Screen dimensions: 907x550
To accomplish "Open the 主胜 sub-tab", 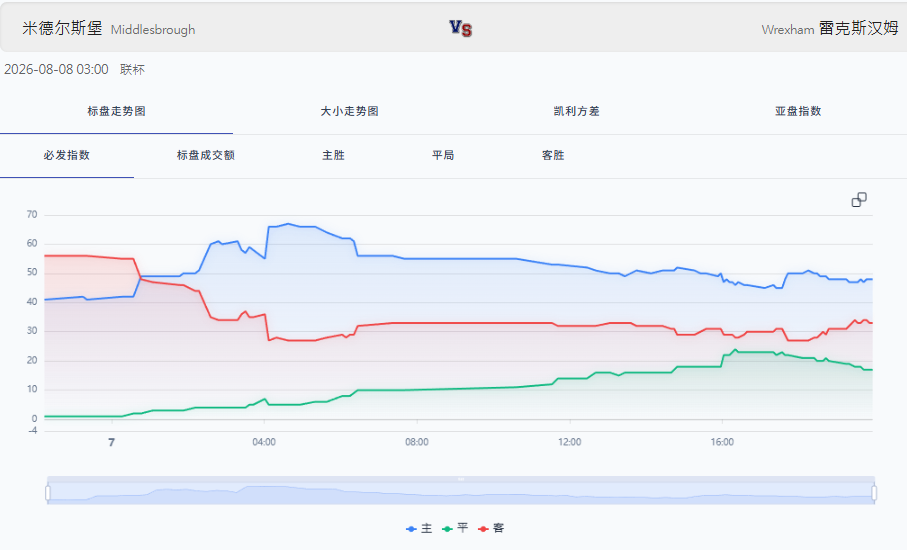I will (333, 155).
